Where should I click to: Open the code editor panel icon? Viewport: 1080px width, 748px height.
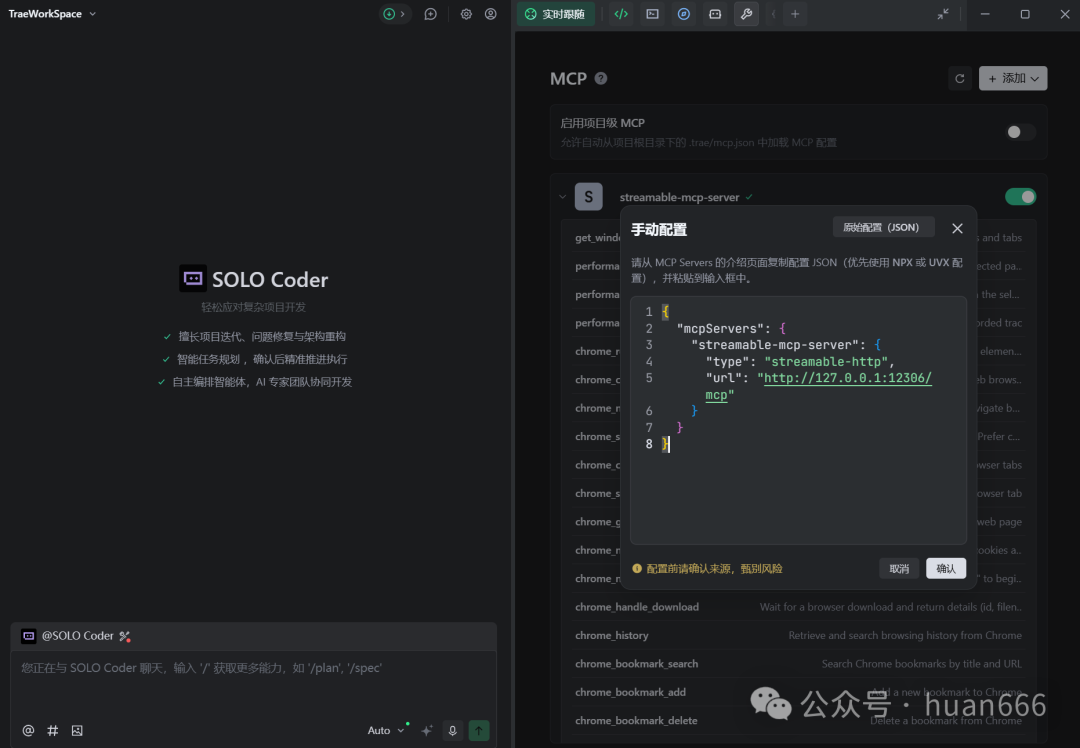pyautogui.click(x=621, y=14)
